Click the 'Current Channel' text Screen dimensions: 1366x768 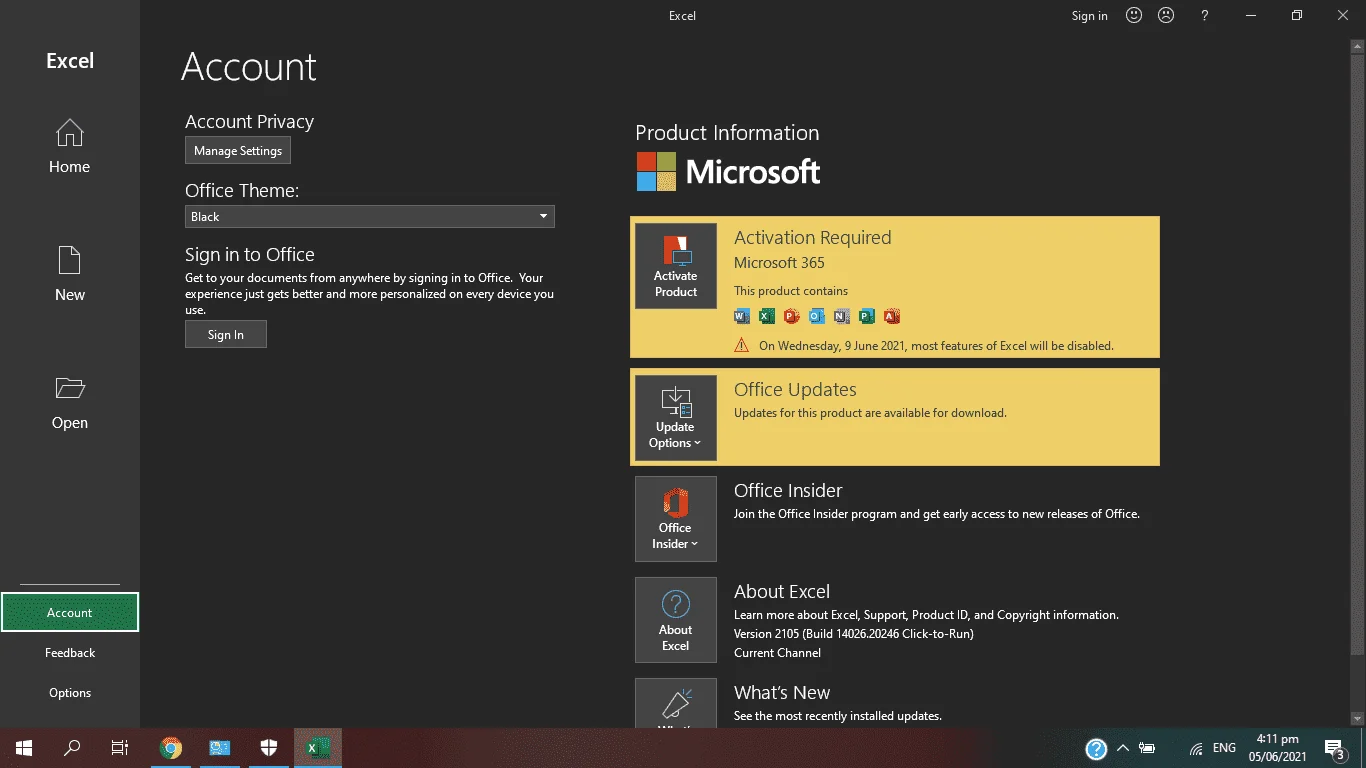[x=777, y=653]
